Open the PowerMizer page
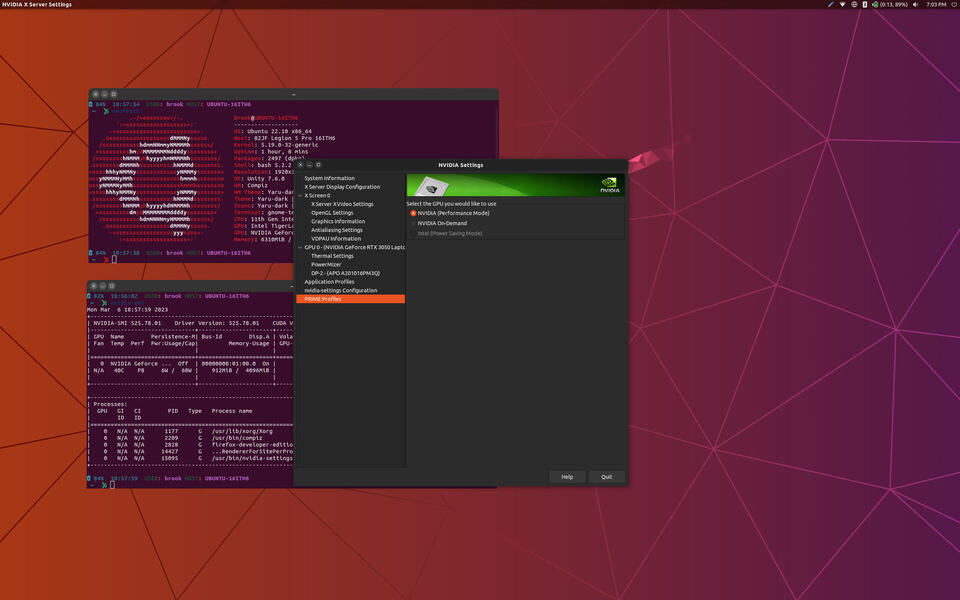 (326, 264)
